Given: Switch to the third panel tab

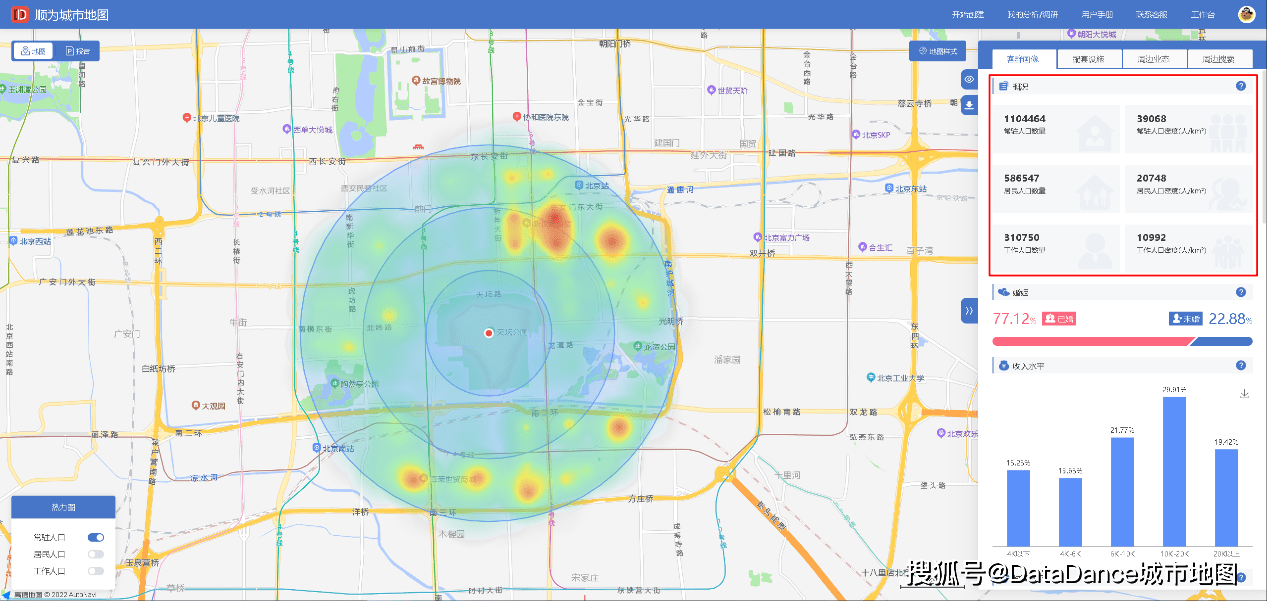Looking at the screenshot, I should [x=1154, y=59].
